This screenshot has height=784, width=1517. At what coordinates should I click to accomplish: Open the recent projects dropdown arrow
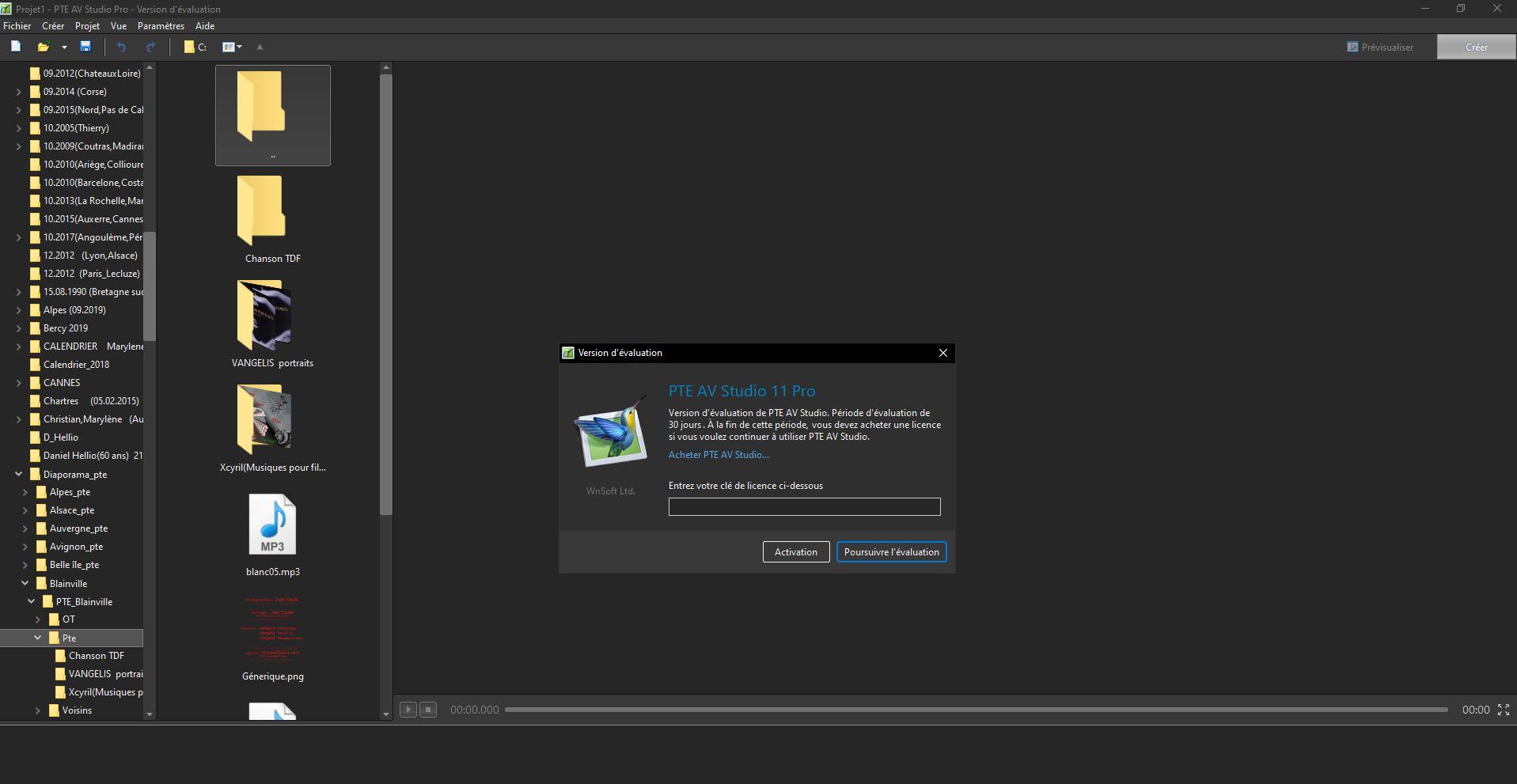tap(64, 47)
